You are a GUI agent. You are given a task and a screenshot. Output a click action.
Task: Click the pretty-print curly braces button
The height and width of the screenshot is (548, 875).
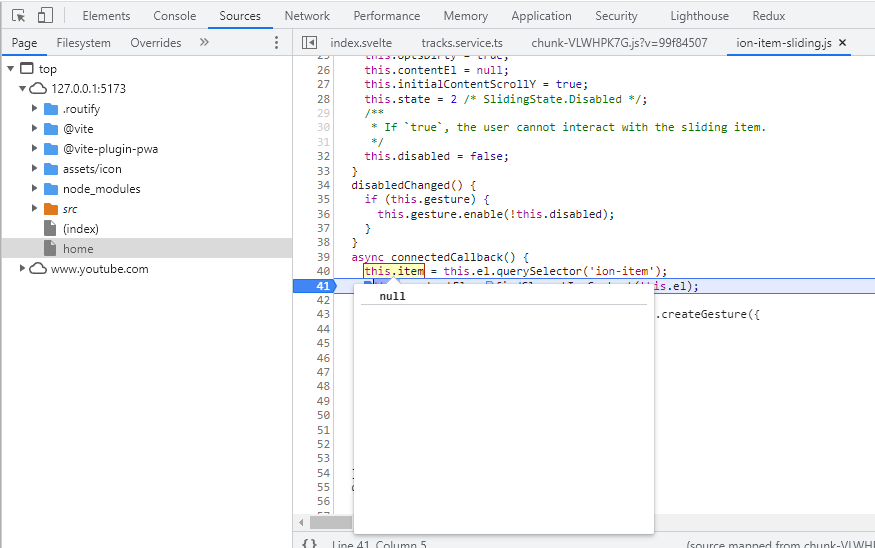coord(310,544)
